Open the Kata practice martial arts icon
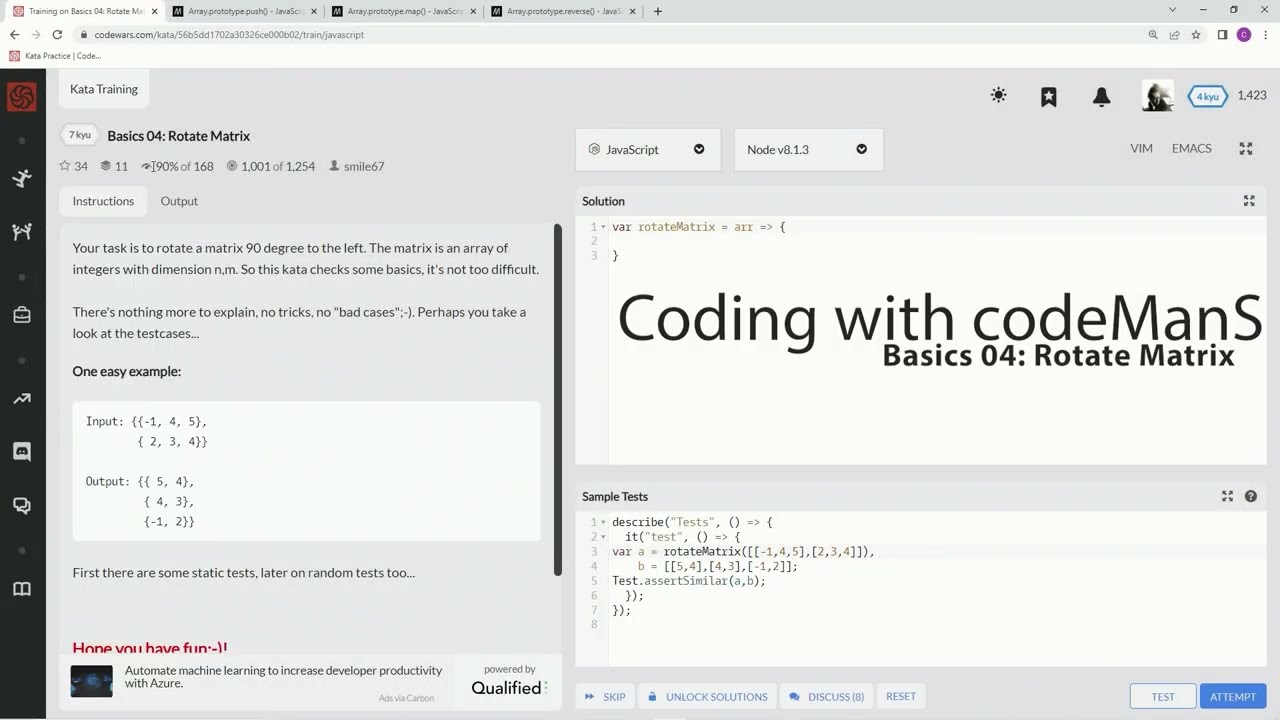Screen dimensions: 1280x720 coord(21,179)
